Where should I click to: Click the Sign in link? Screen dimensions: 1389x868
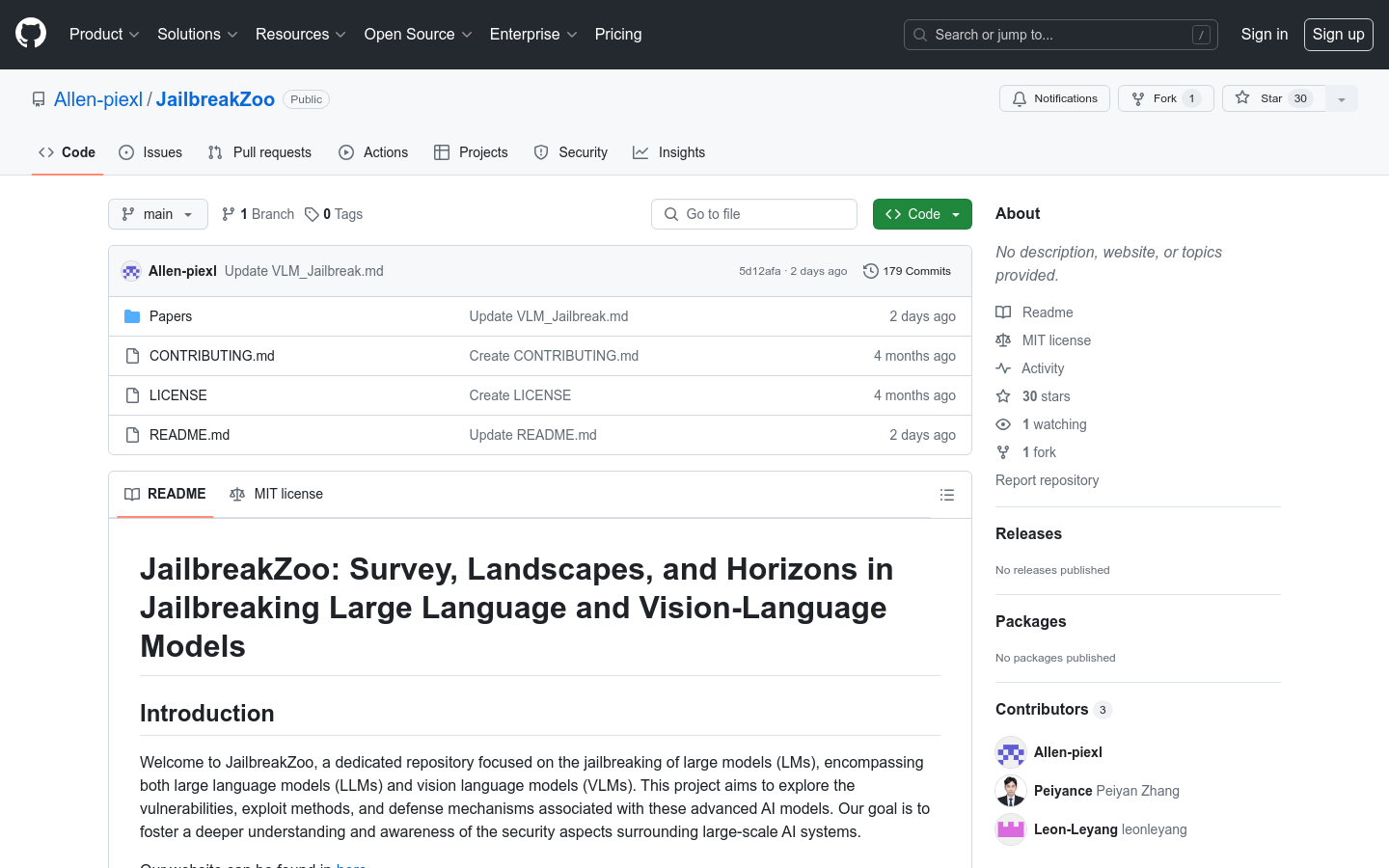tap(1265, 34)
